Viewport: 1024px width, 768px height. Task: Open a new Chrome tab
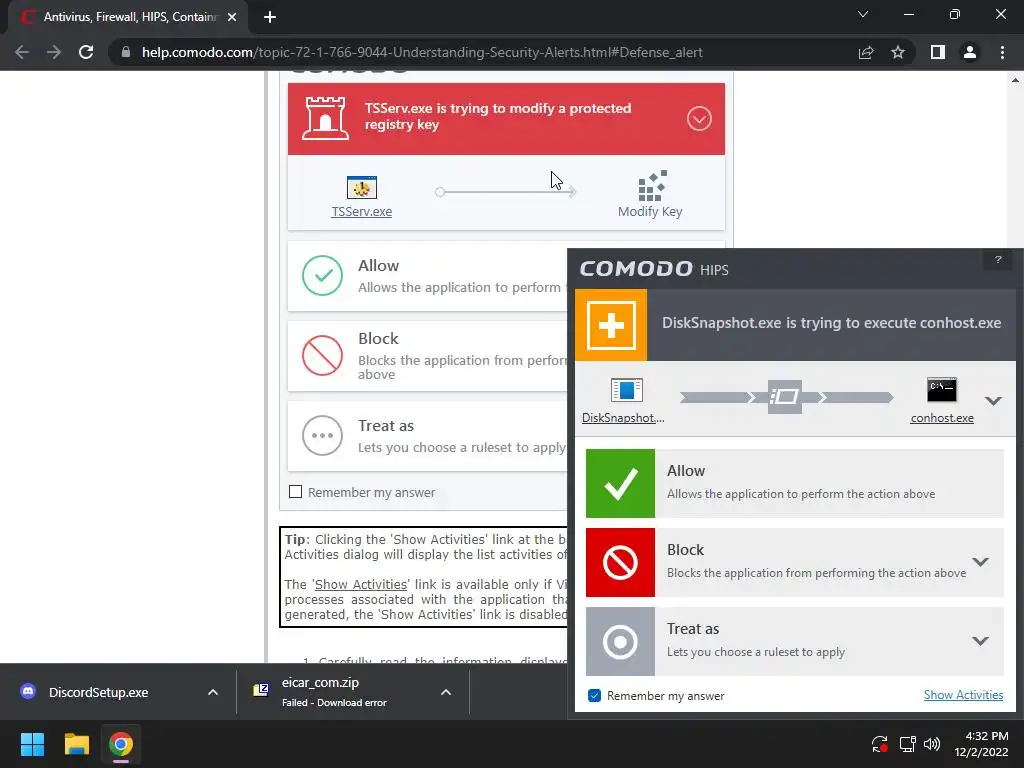[x=270, y=17]
